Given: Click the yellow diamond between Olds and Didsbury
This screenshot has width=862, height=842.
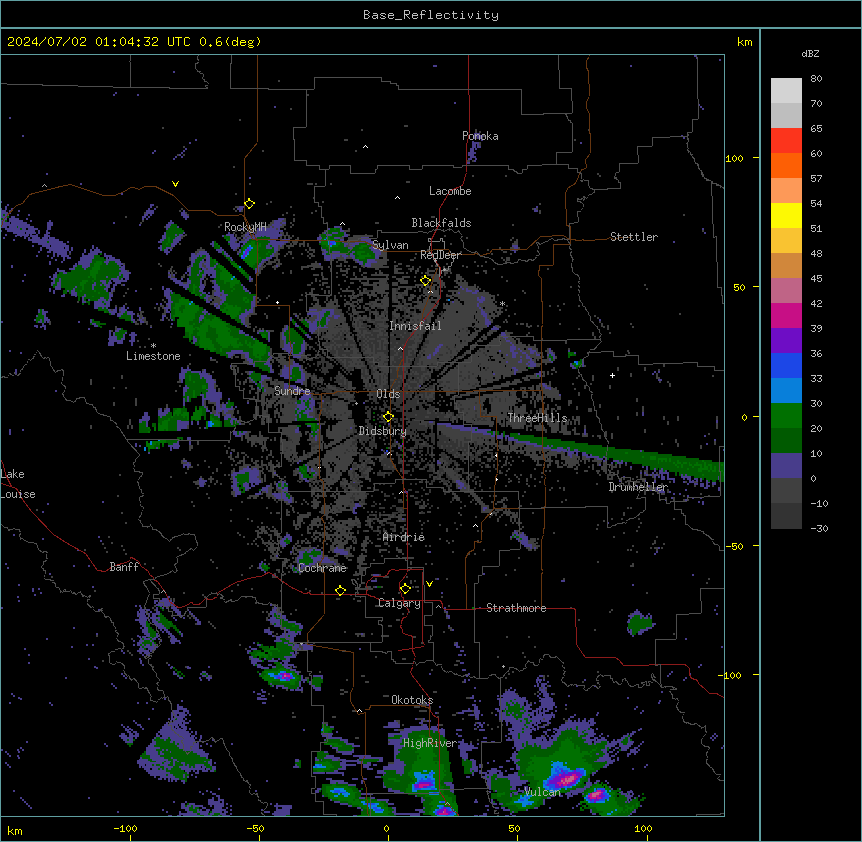Looking at the screenshot, I should tap(388, 417).
